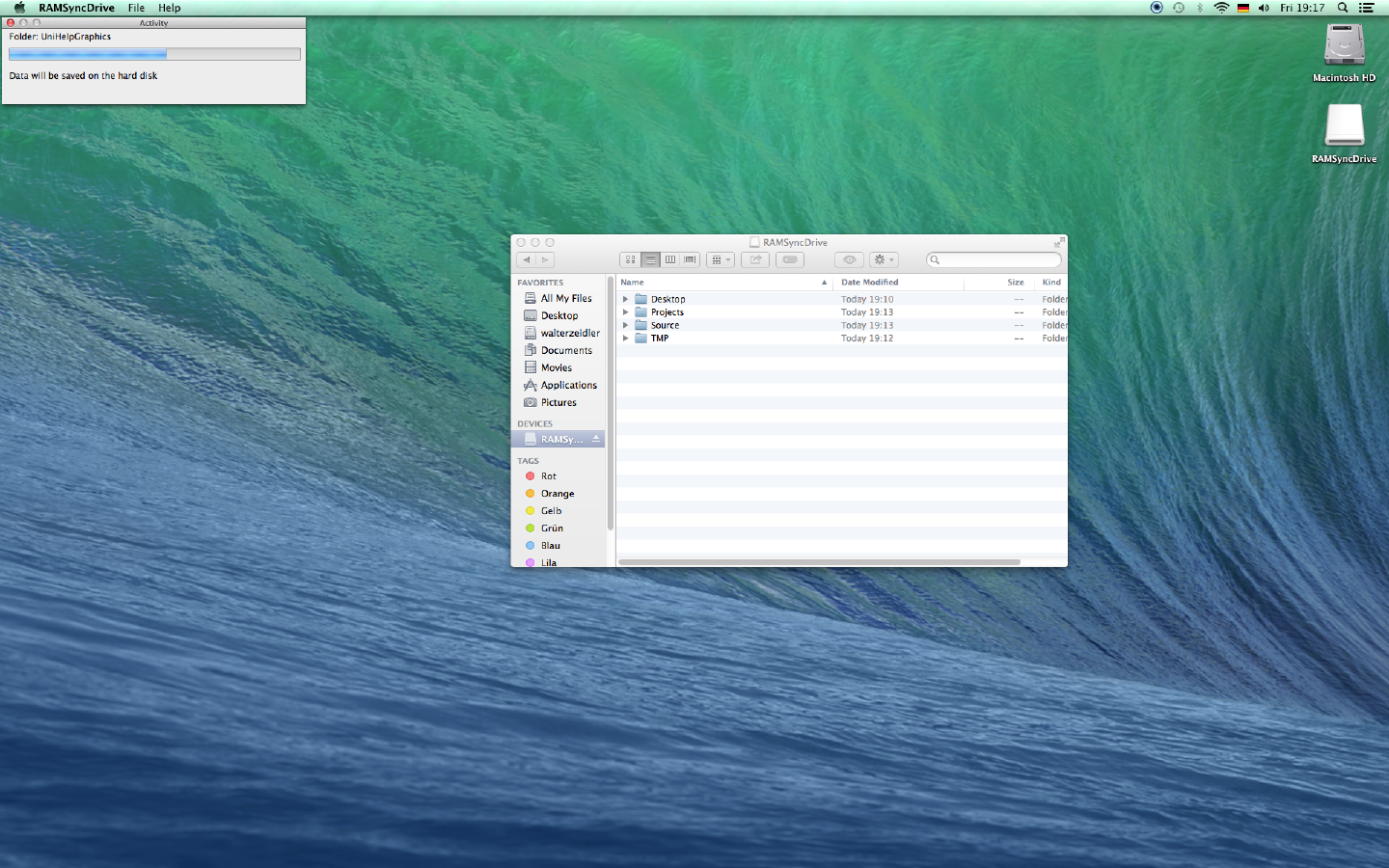Screen dimensions: 1389x868
Task: Expand the TMP folder disclosure triangle
Action: [625, 339]
